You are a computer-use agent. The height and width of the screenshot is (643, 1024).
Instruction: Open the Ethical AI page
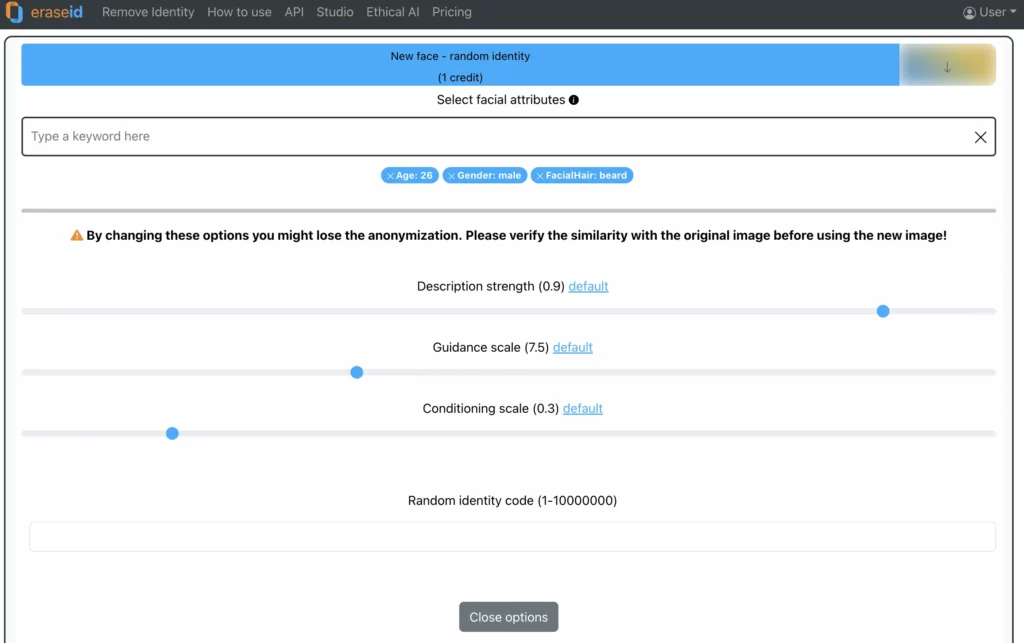click(393, 13)
